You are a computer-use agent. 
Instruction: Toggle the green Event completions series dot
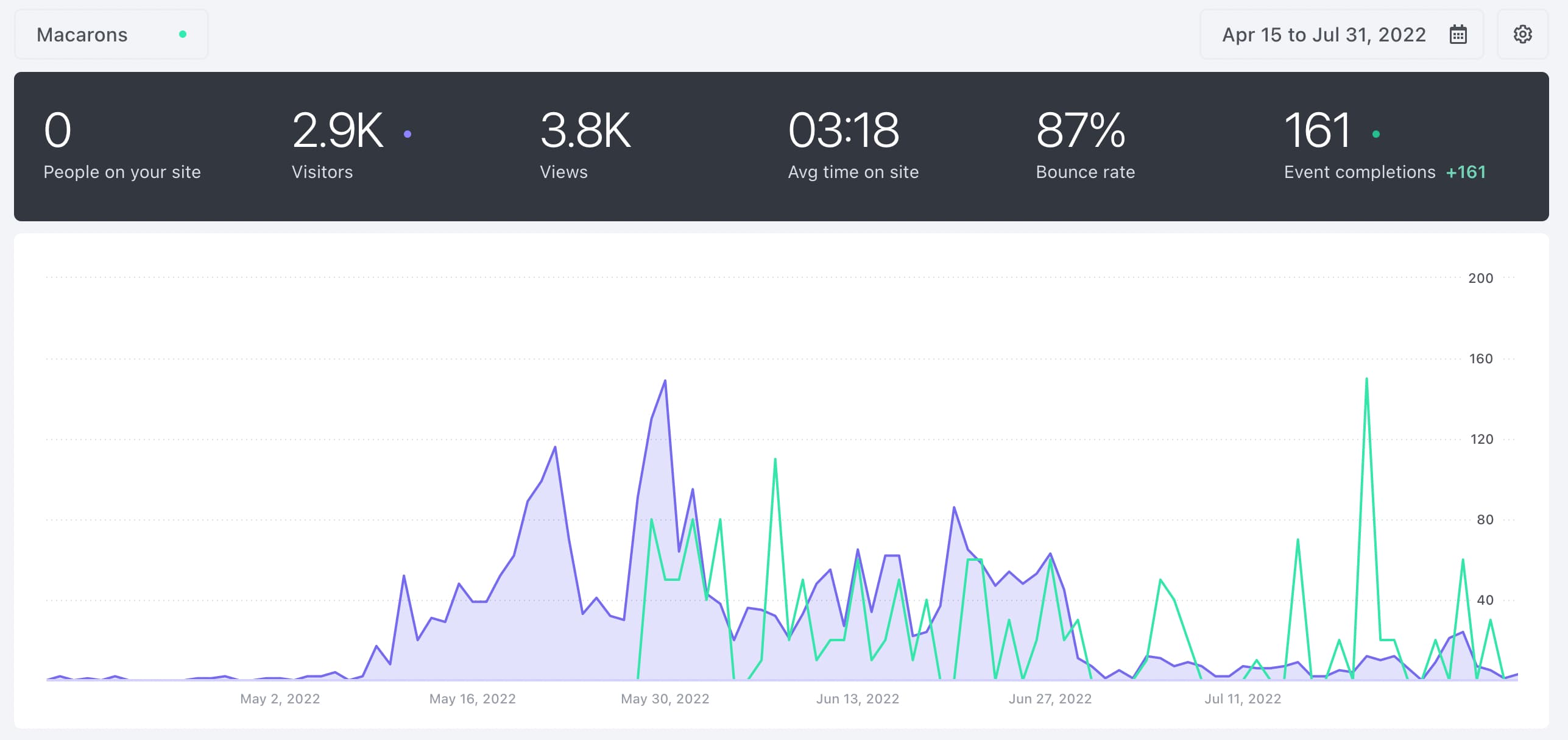click(1376, 134)
